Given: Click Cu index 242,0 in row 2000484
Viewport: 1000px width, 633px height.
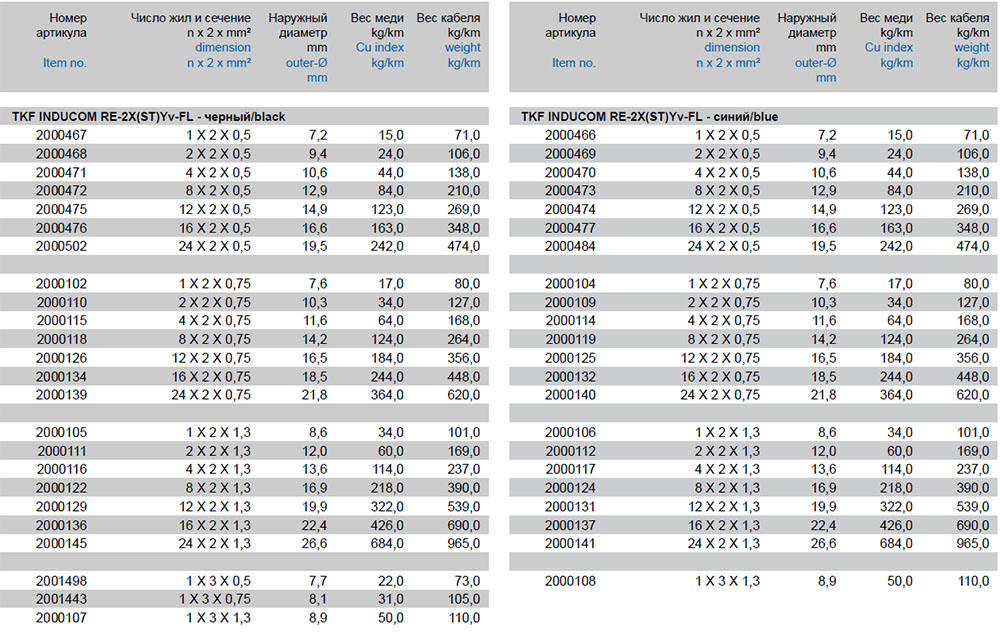Looking at the screenshot, I should 896,246.
